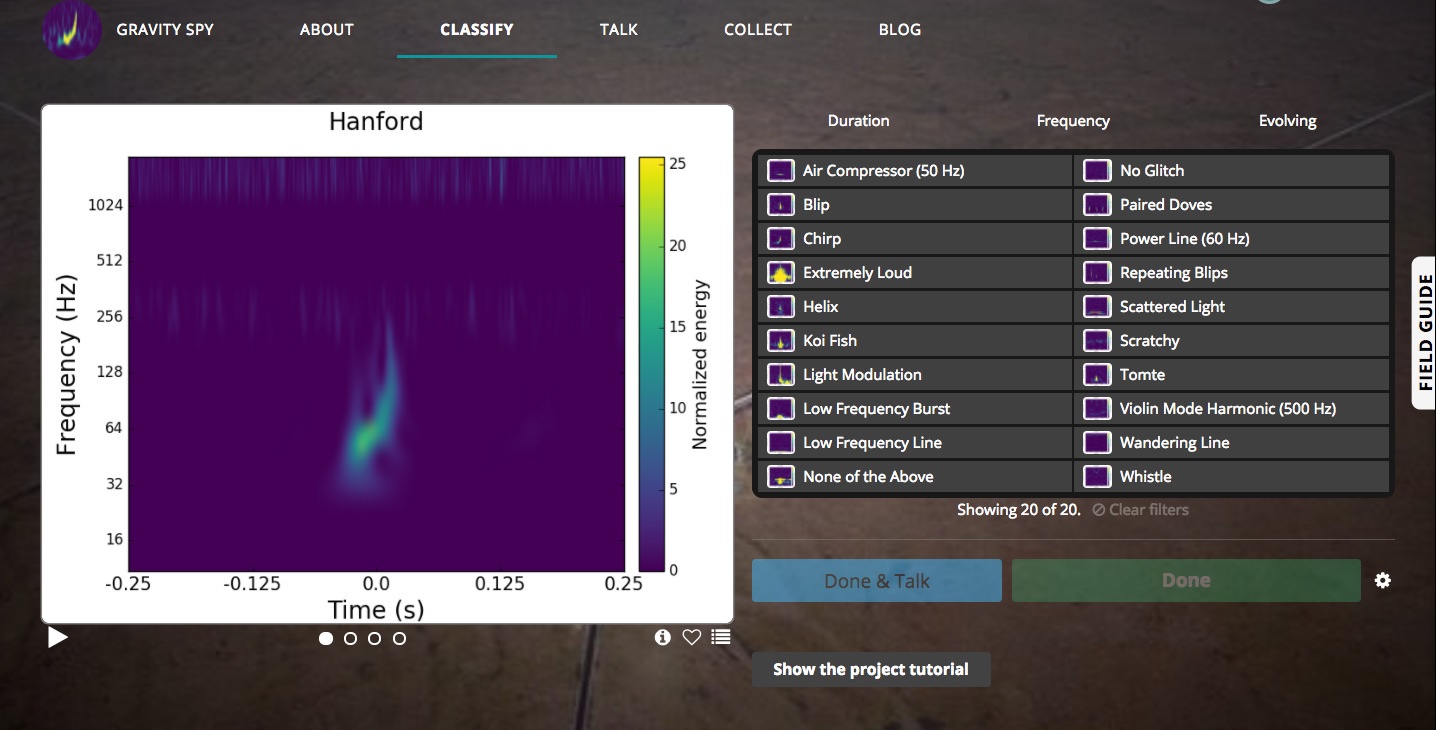This screenshot has width=1436, height=730.
Task: Expand the Frequency filter
Action: click(1073, 121)
